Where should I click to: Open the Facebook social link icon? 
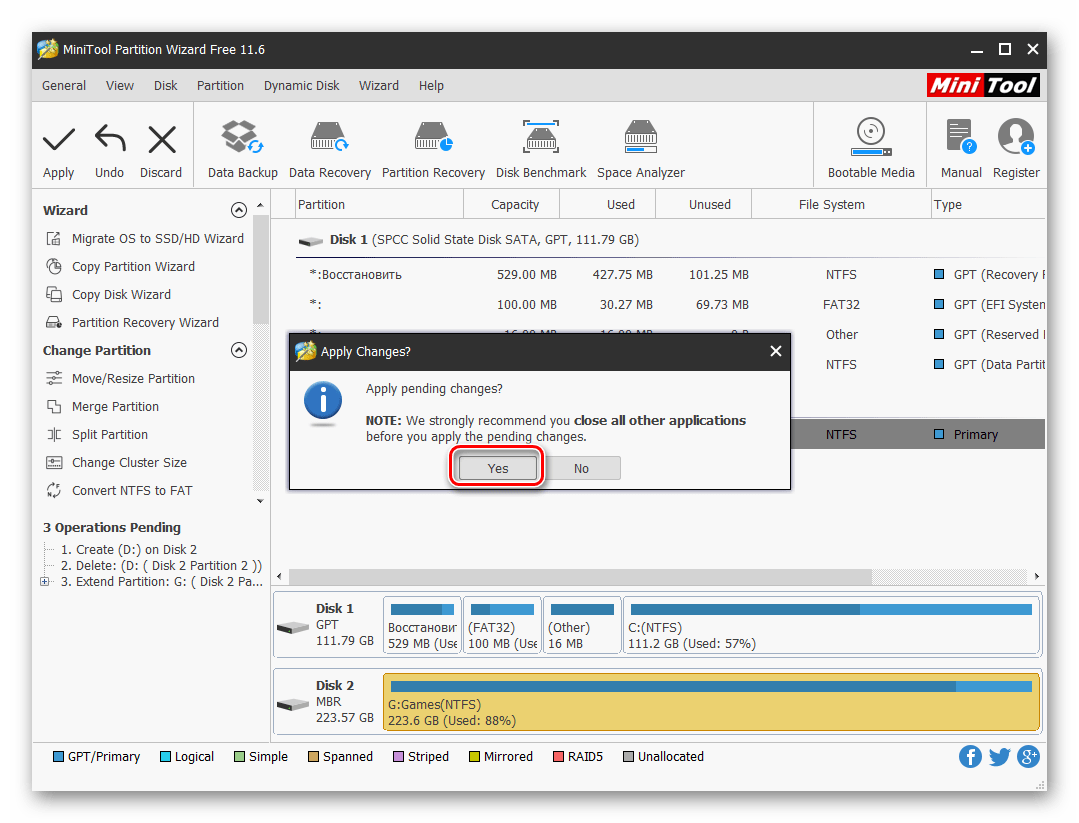[x=970, y=756]
